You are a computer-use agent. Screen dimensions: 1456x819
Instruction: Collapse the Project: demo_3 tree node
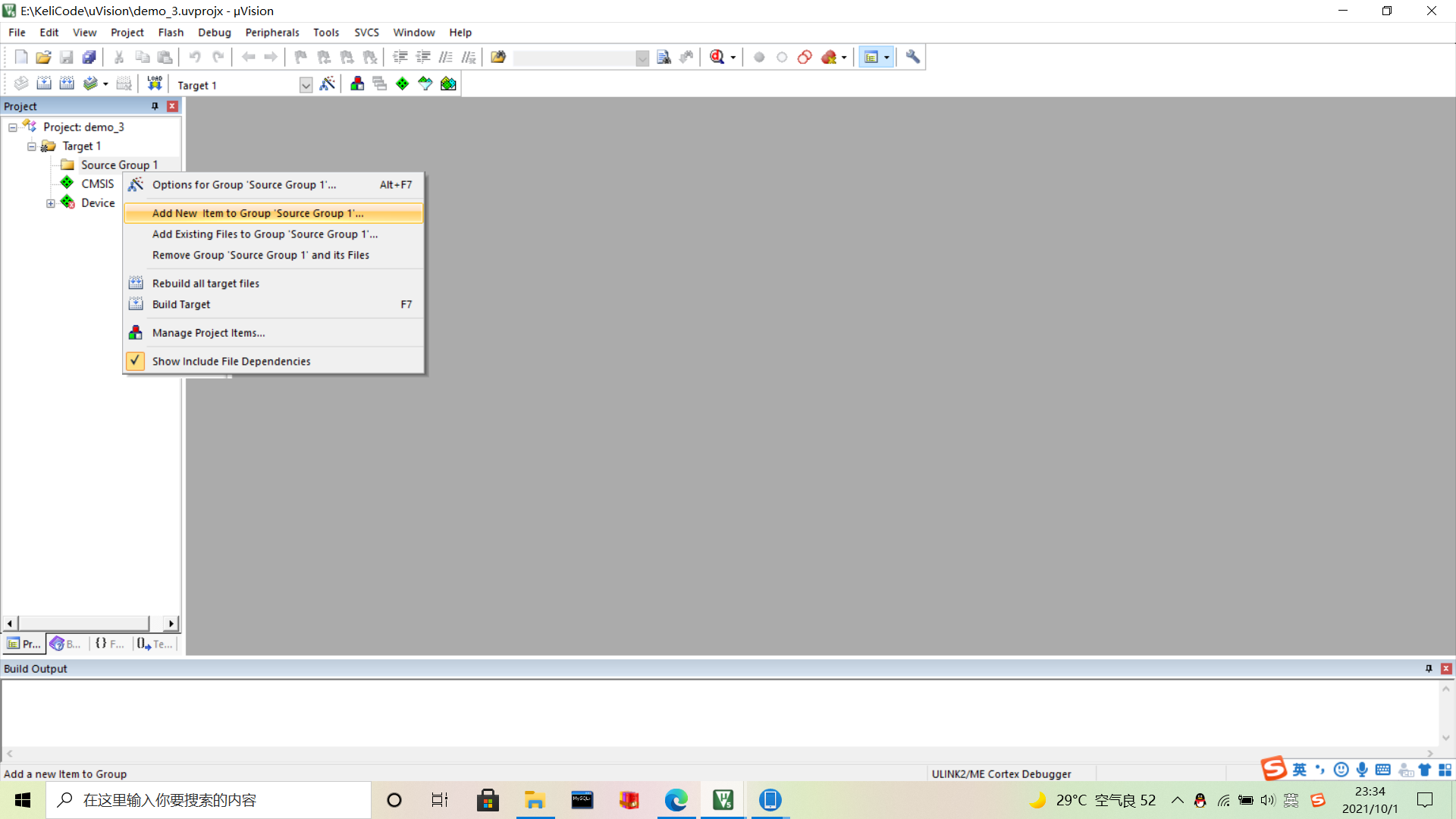pyautogui.click(x=13, y=127)
